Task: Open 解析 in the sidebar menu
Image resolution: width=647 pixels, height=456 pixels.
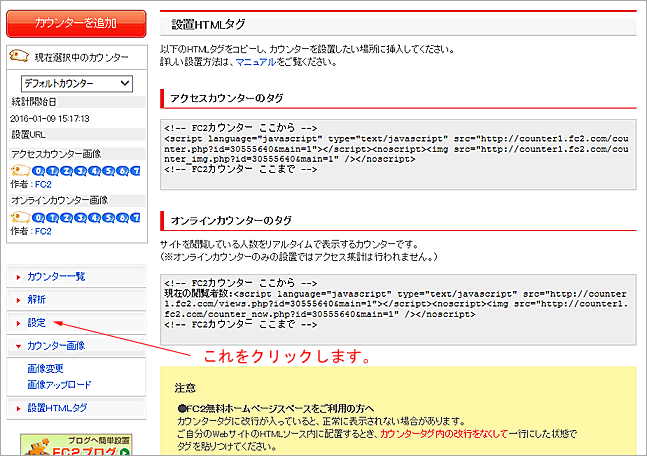Action: (36, 300)
